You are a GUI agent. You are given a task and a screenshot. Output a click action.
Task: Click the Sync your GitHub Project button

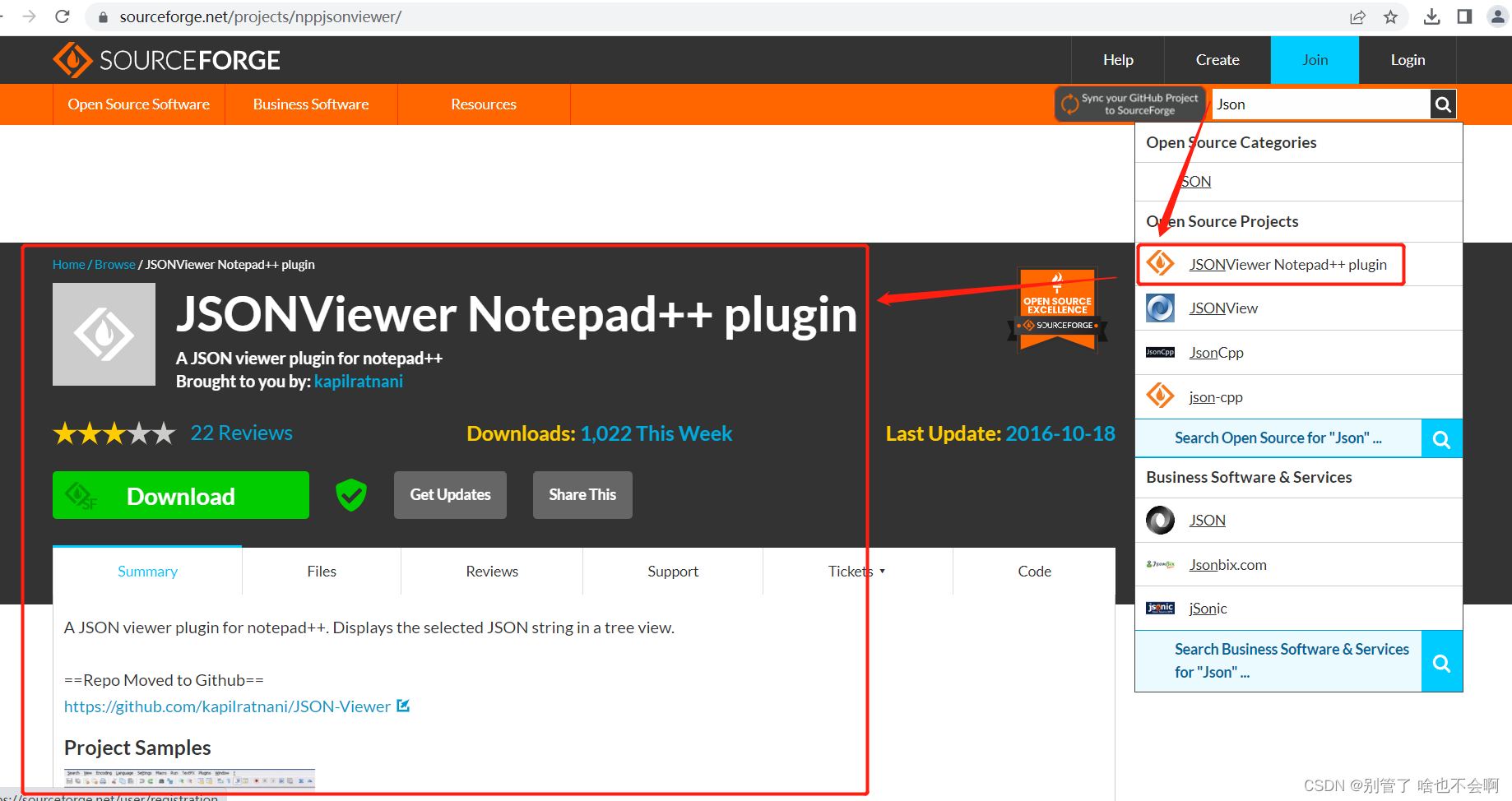pos(1131,104)
